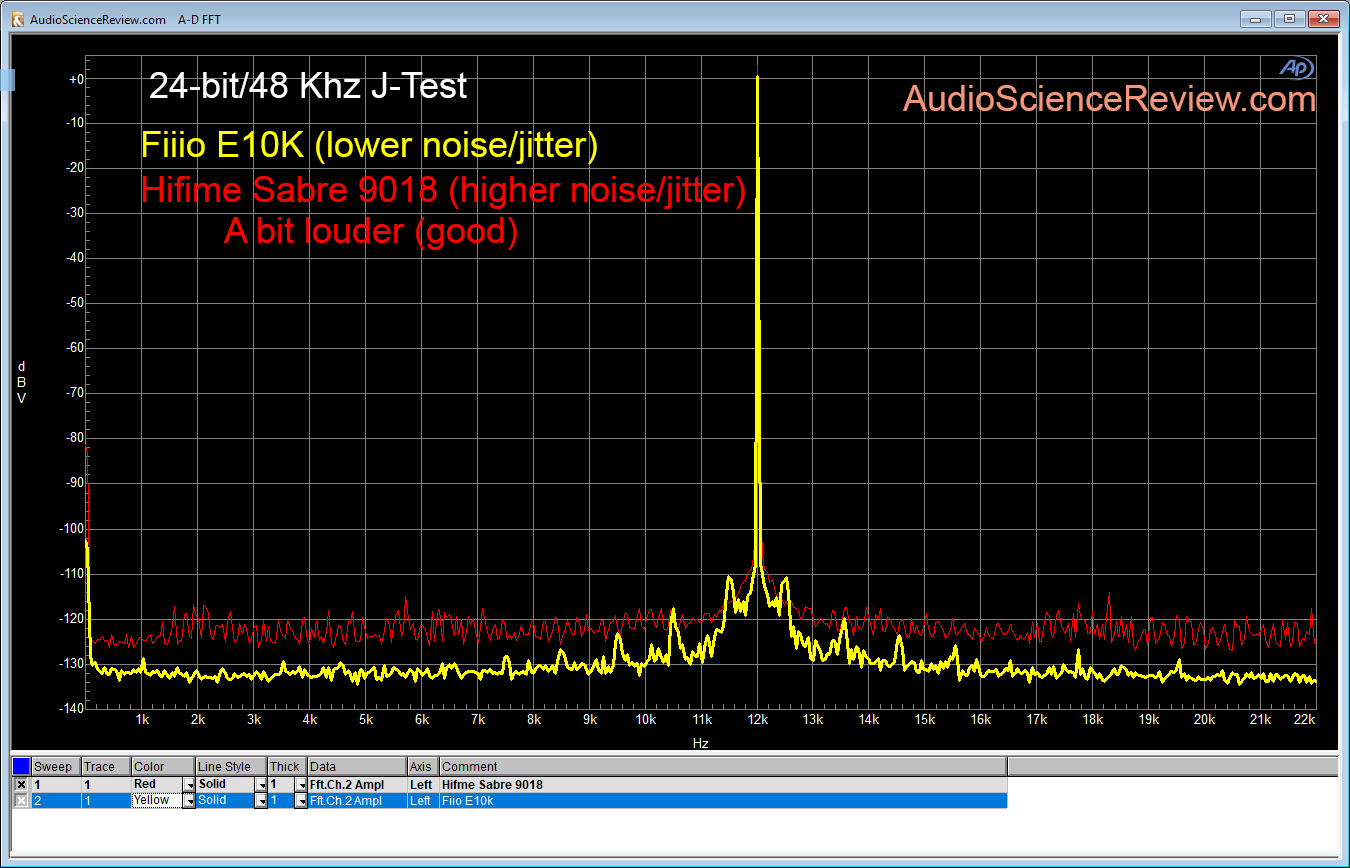Click the 'Fiiio E10K (lower noise/jitter)' annotation
The image size is (1350, 868).
(x=369, y=146)
